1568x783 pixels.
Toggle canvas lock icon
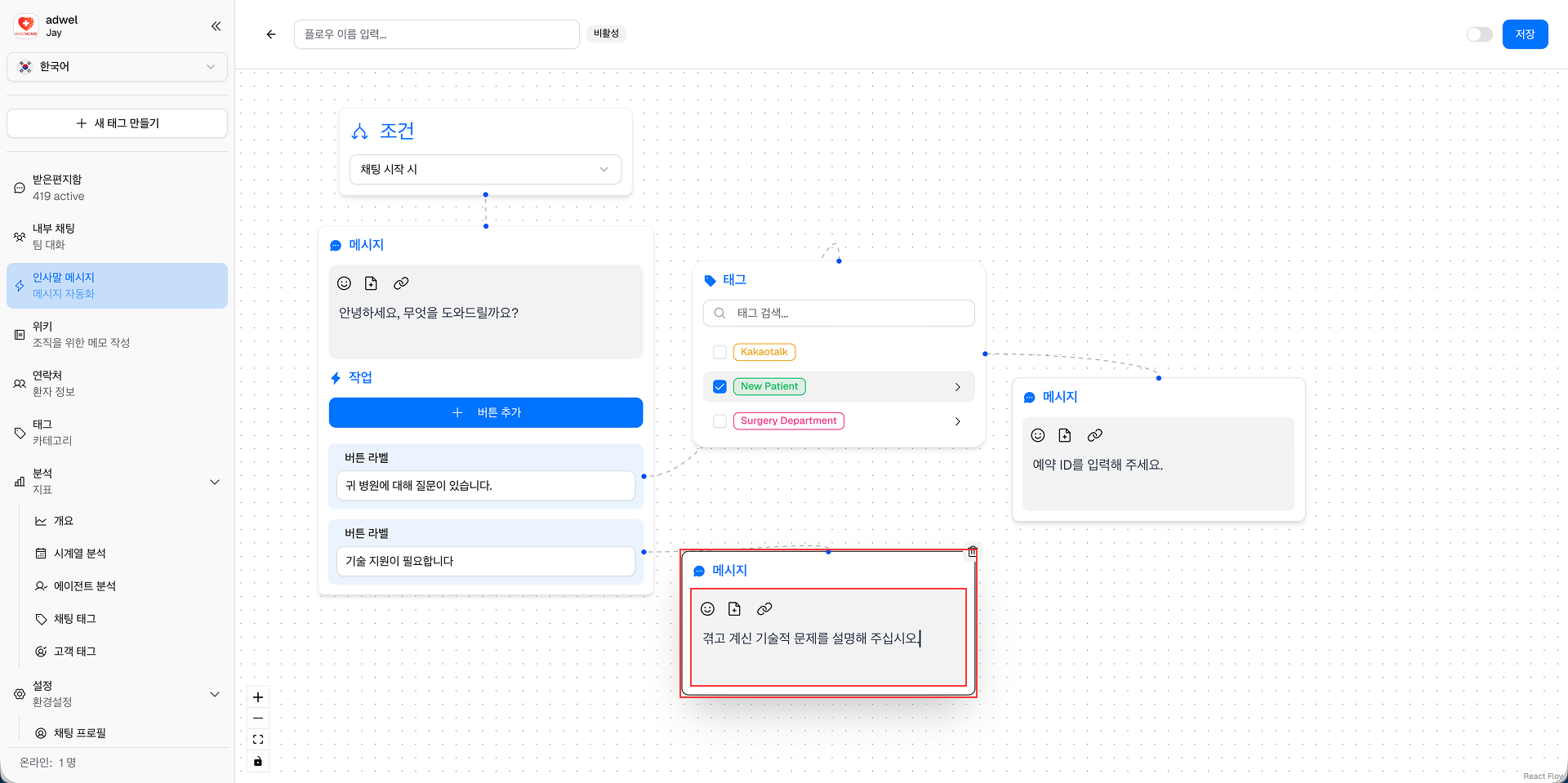click(258, 761)
